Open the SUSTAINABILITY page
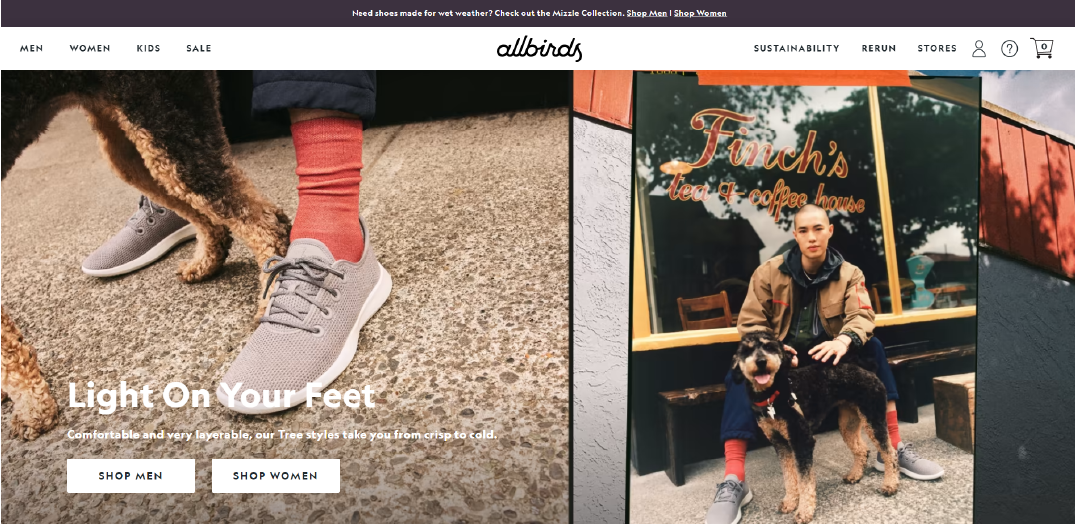The image size is (1075, 524). click(x=797, y=49)
